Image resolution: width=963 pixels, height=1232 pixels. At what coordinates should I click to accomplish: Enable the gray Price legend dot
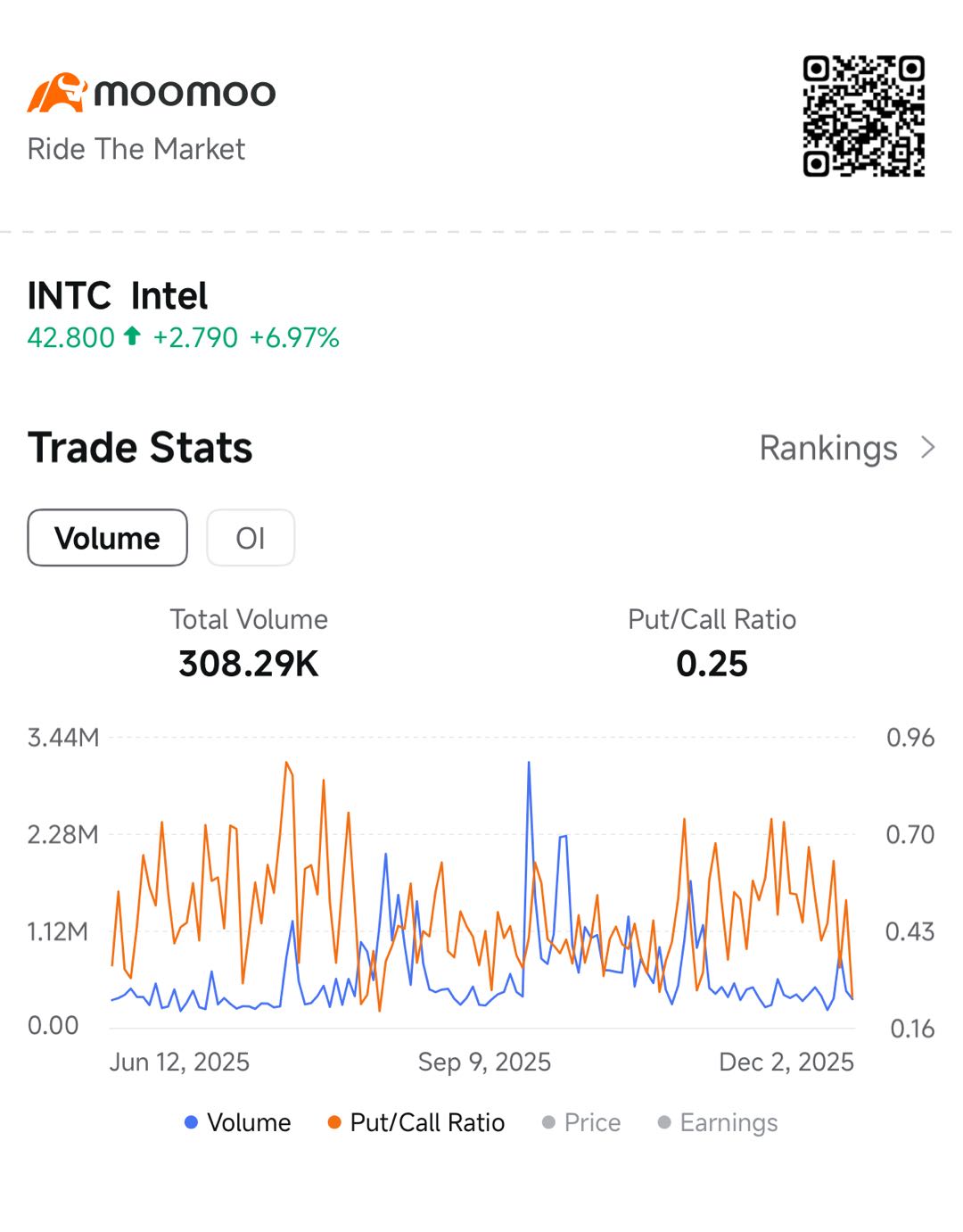click(x=548, y=1122)
